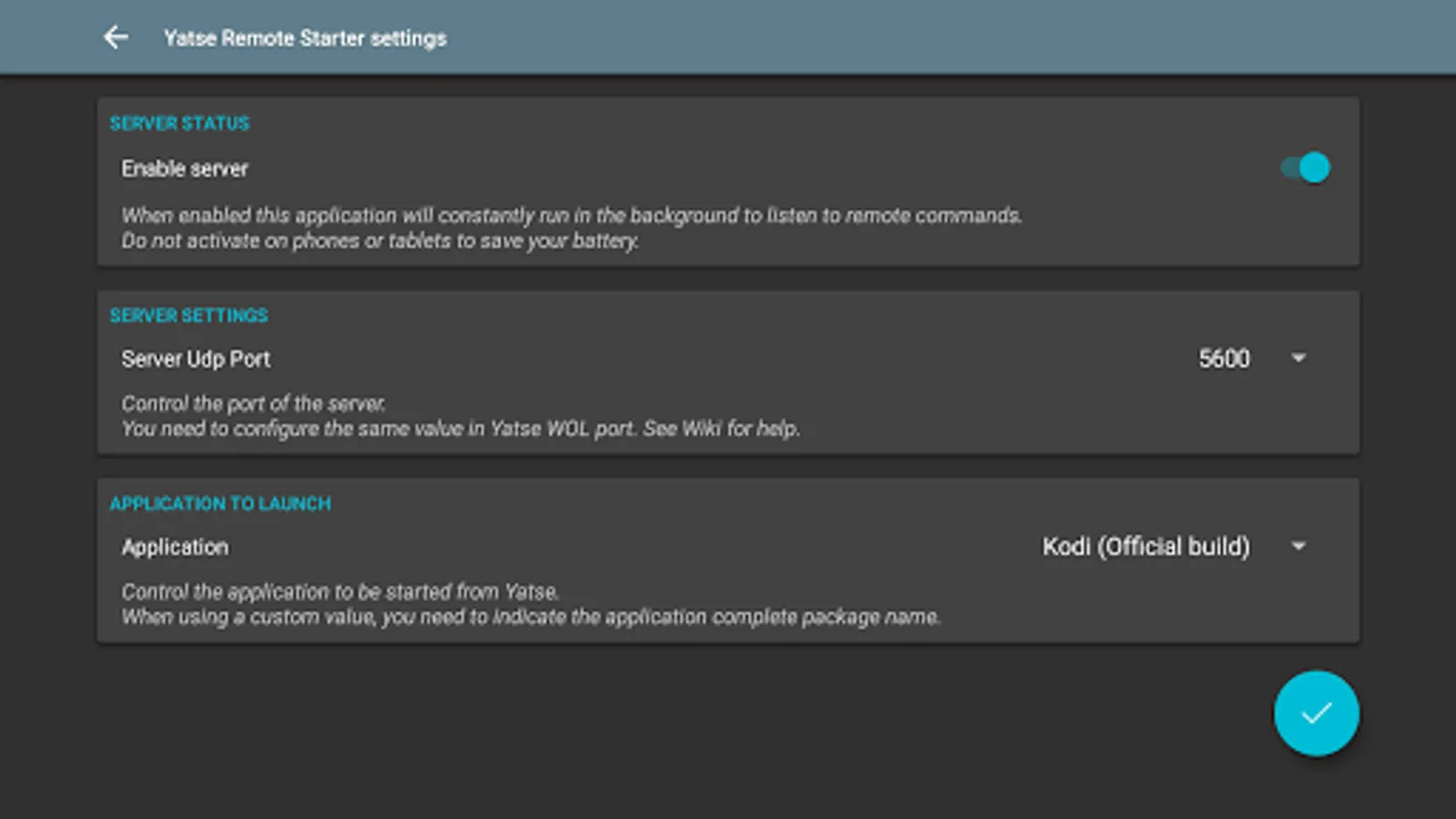The height and width of the screenshot is (819, 1456).
Task: Select the Kodi (Official build) value
Action: pyautogui.click(x=1146, y=547)
